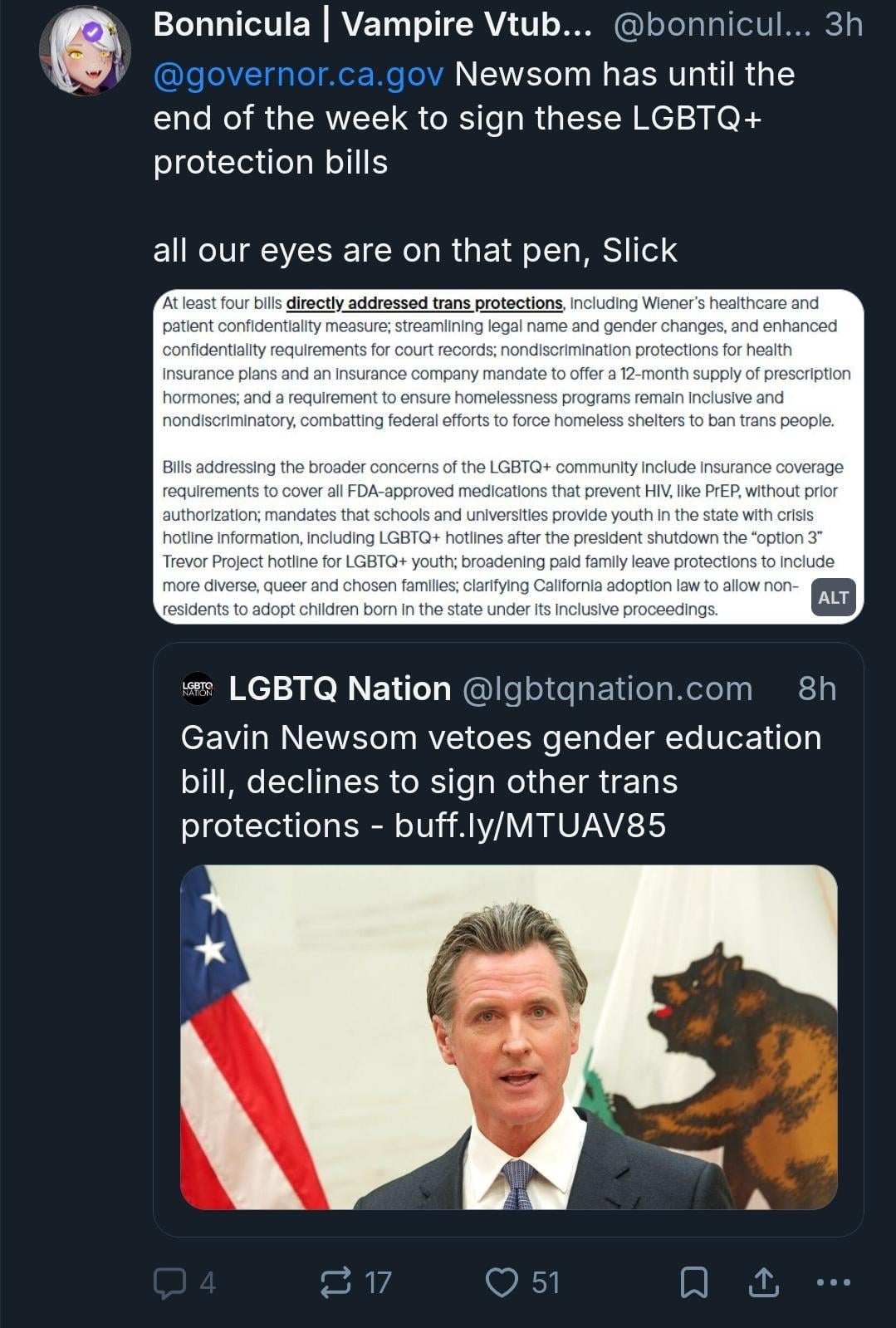The image size is (896, 1328).
Task: Open the three-dot more options menu
Action: pyautogui.click(x=833, y=1282)
